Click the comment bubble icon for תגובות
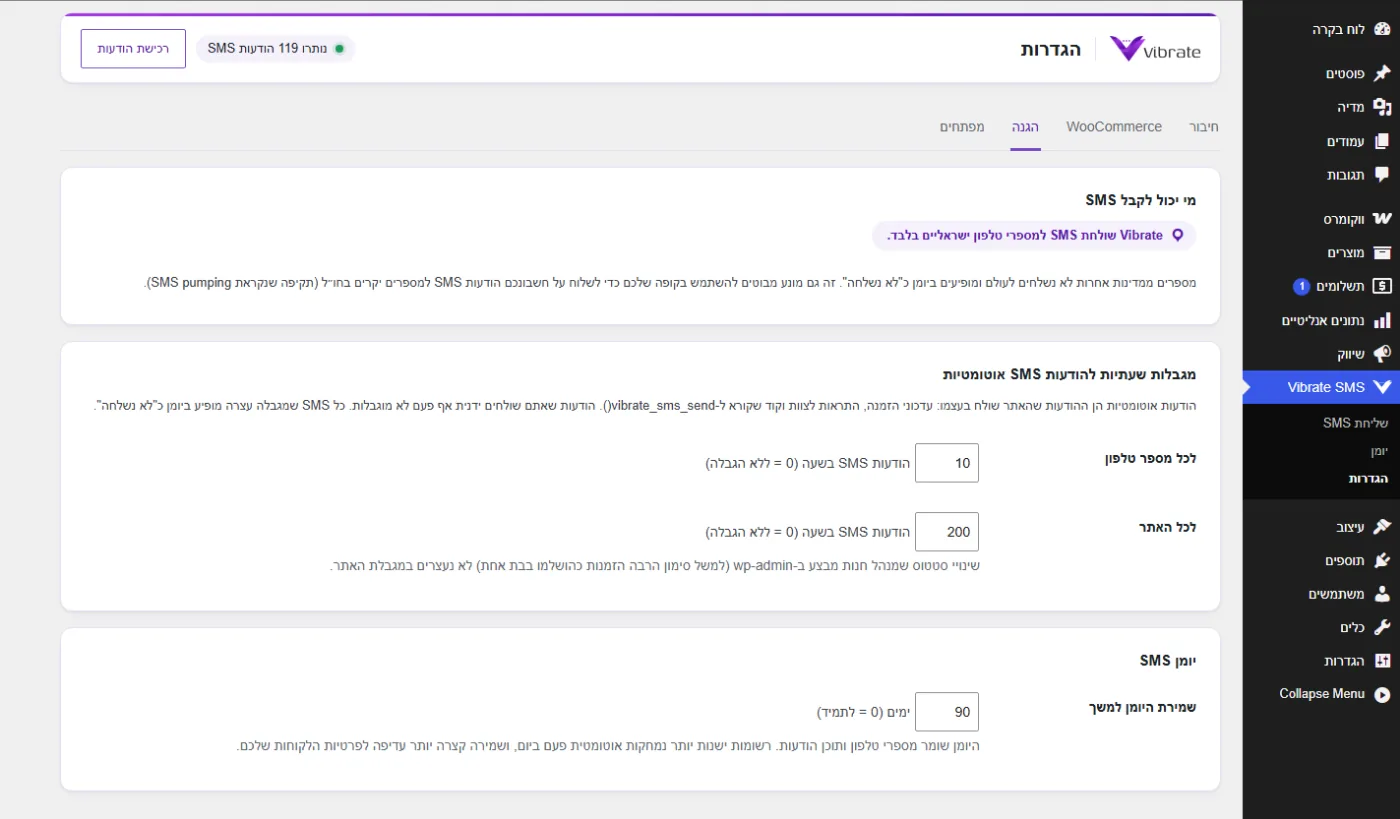This screenshot has height=819, width=1400. [x=1382, y=175]
